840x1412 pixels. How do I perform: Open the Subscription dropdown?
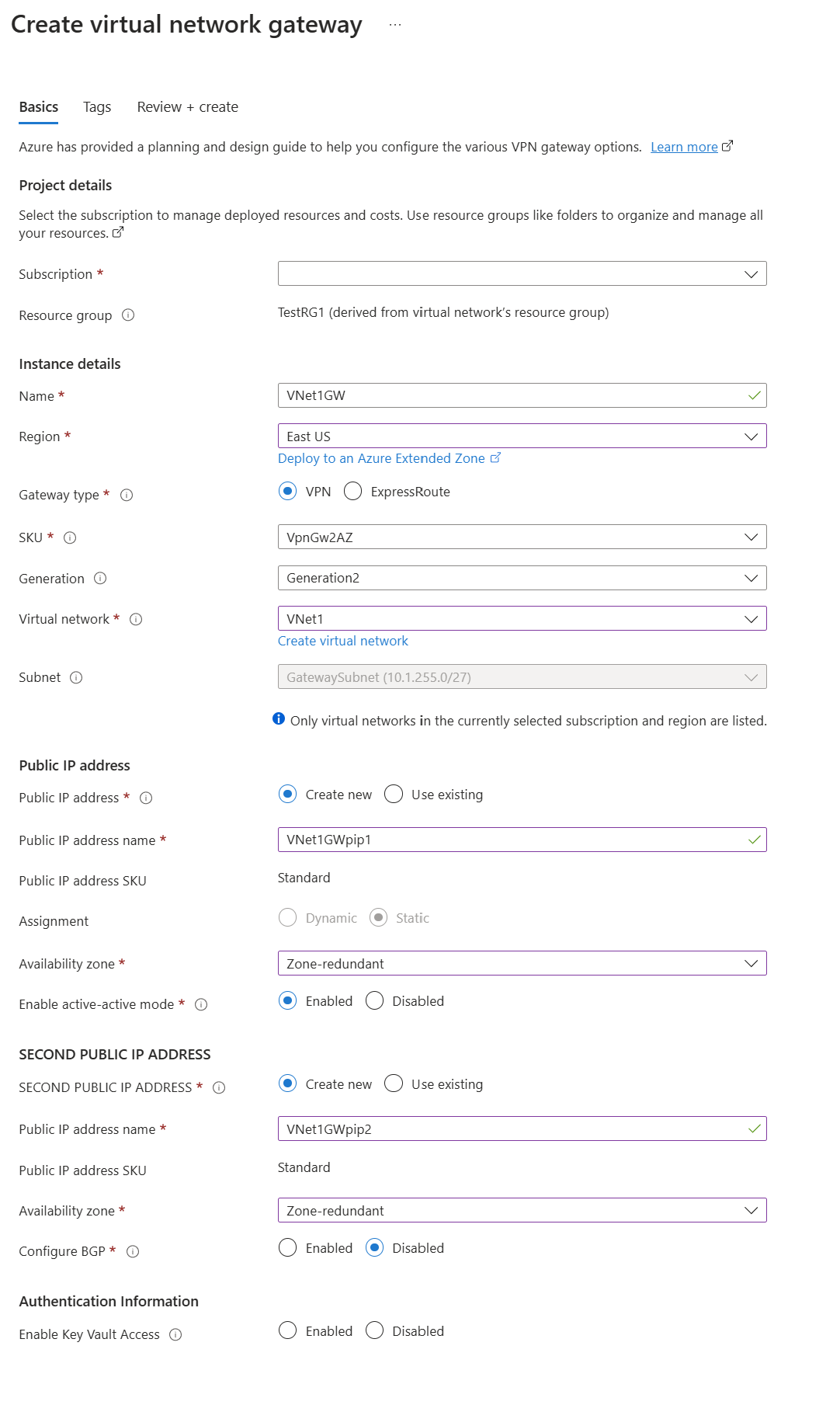[522, 274]
